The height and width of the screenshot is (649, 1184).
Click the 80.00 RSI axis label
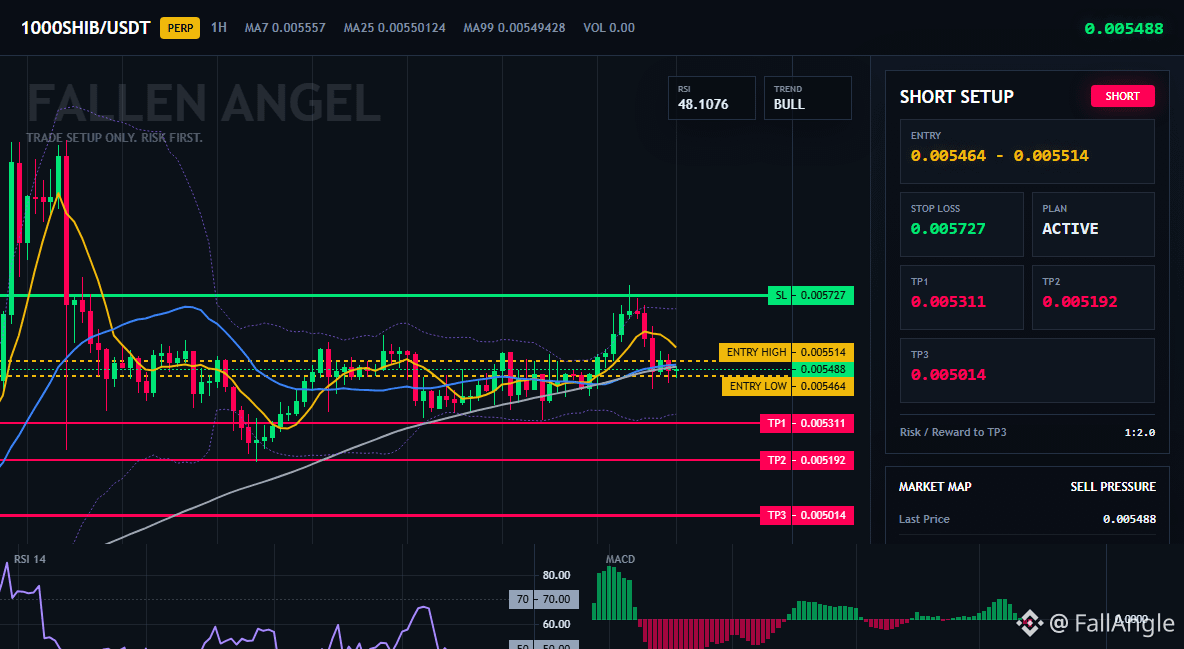click(x=557, y=575)
